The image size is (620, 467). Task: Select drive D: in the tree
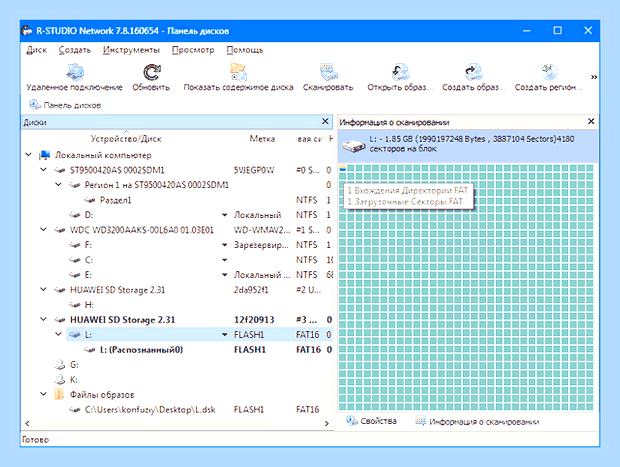pyautogui.click(x=89, y=215)
